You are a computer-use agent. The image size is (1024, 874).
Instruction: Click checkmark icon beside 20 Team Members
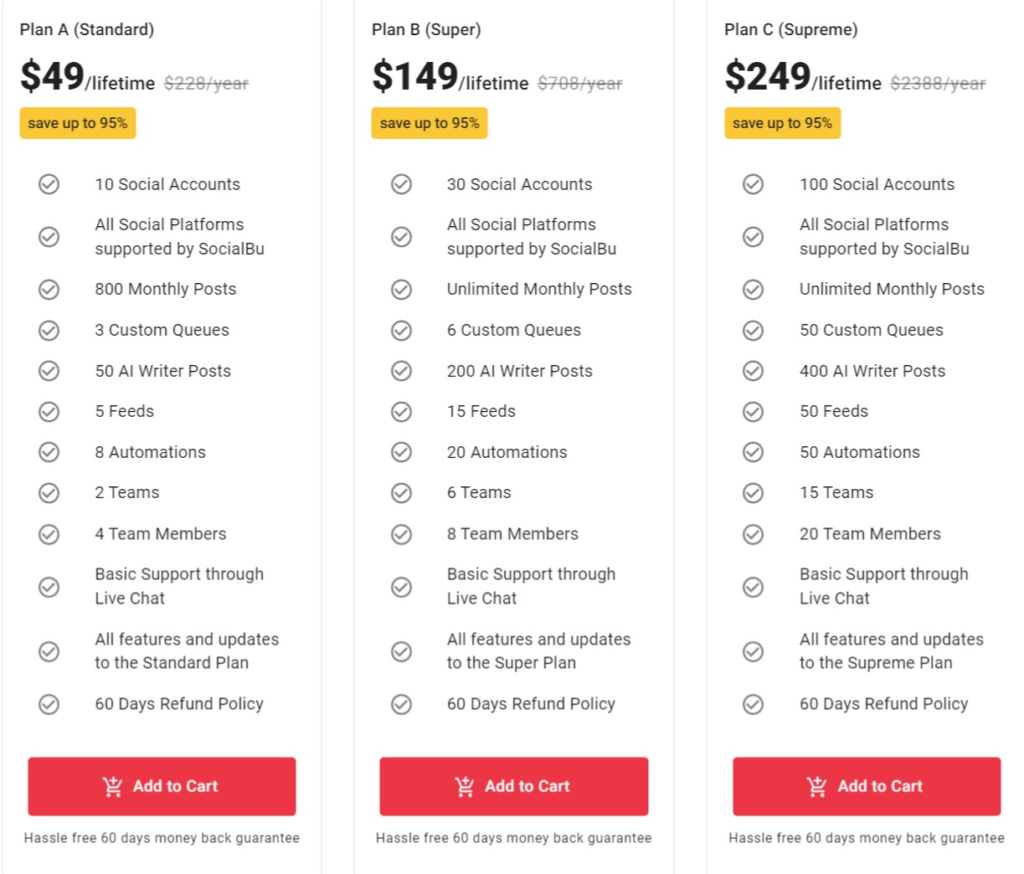(x=753, y=534)
